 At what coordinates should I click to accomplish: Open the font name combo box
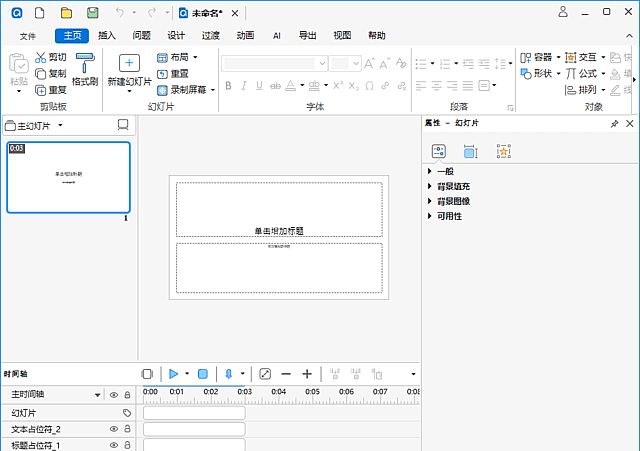(275, 63)
